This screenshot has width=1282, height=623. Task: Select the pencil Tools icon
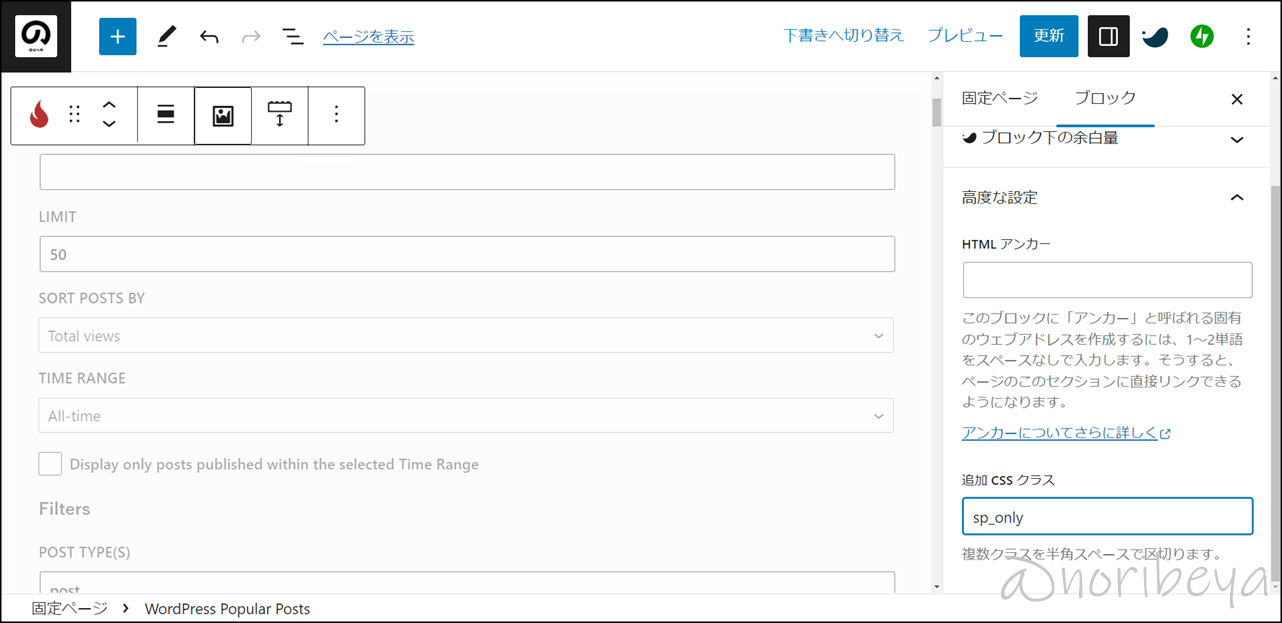[166, 36]
